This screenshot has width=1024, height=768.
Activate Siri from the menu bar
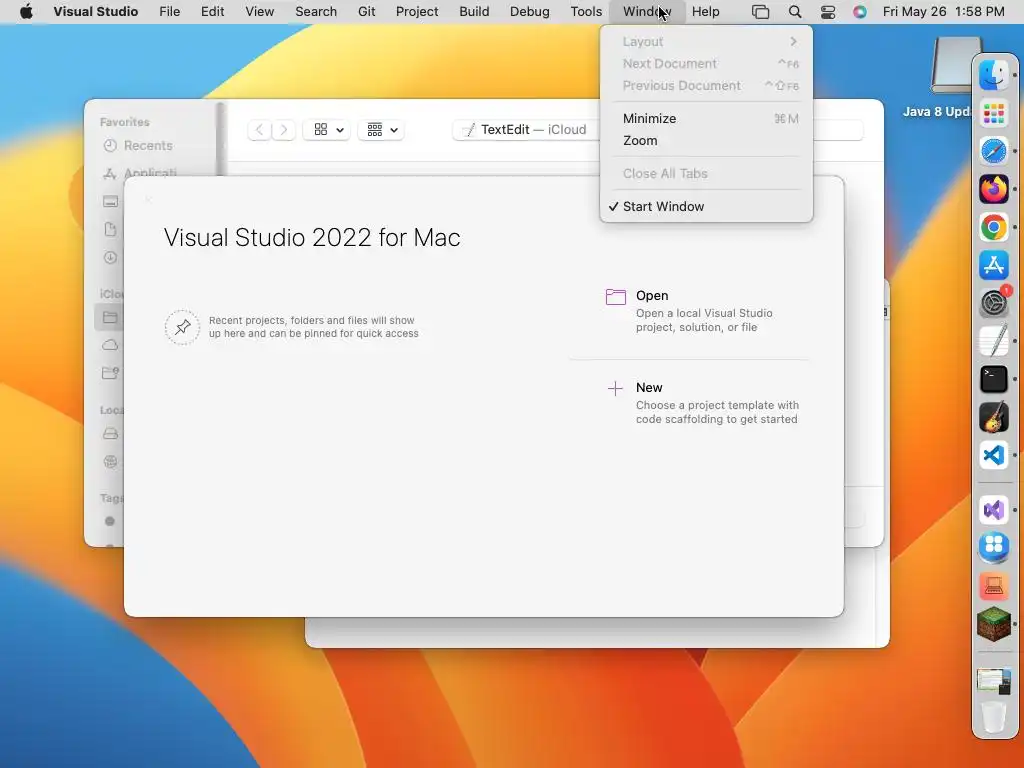[x=859, y=12]
